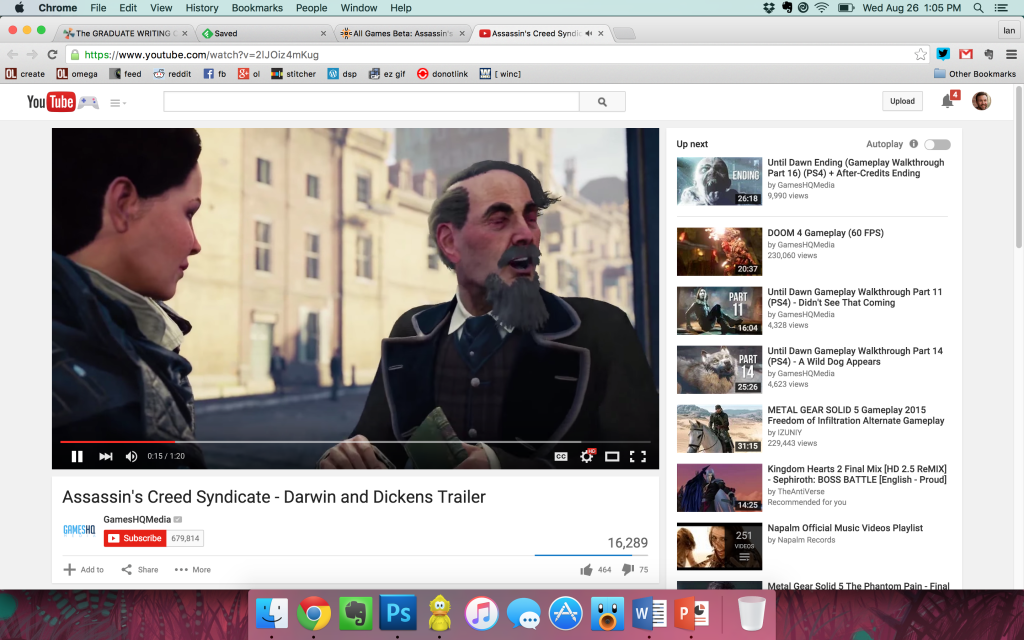Enter fullscreen mode
The width and height of the screenshot is (1024, 640).
(638, 456)
